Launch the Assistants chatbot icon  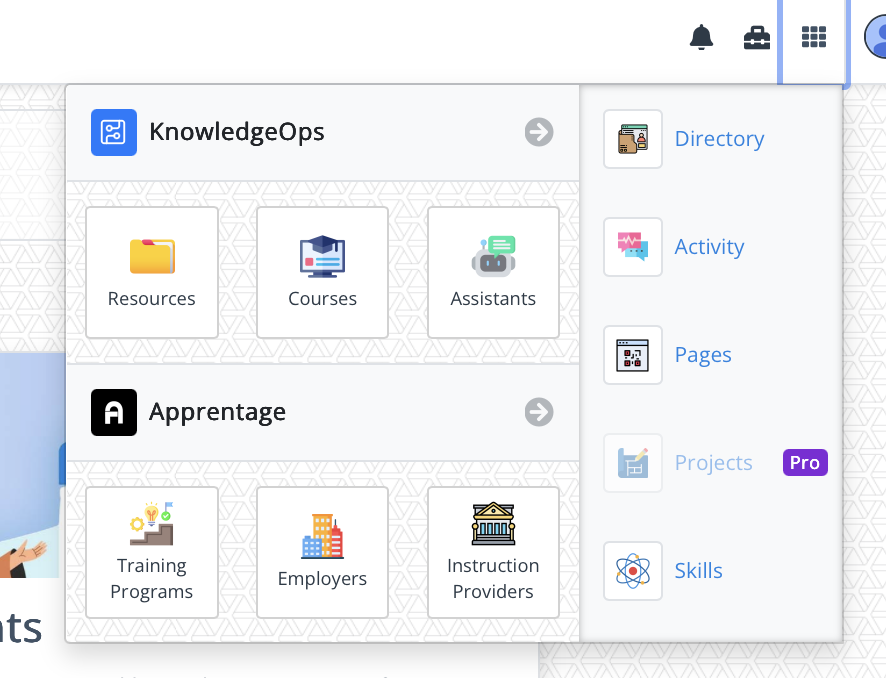(x=493, y=256)
